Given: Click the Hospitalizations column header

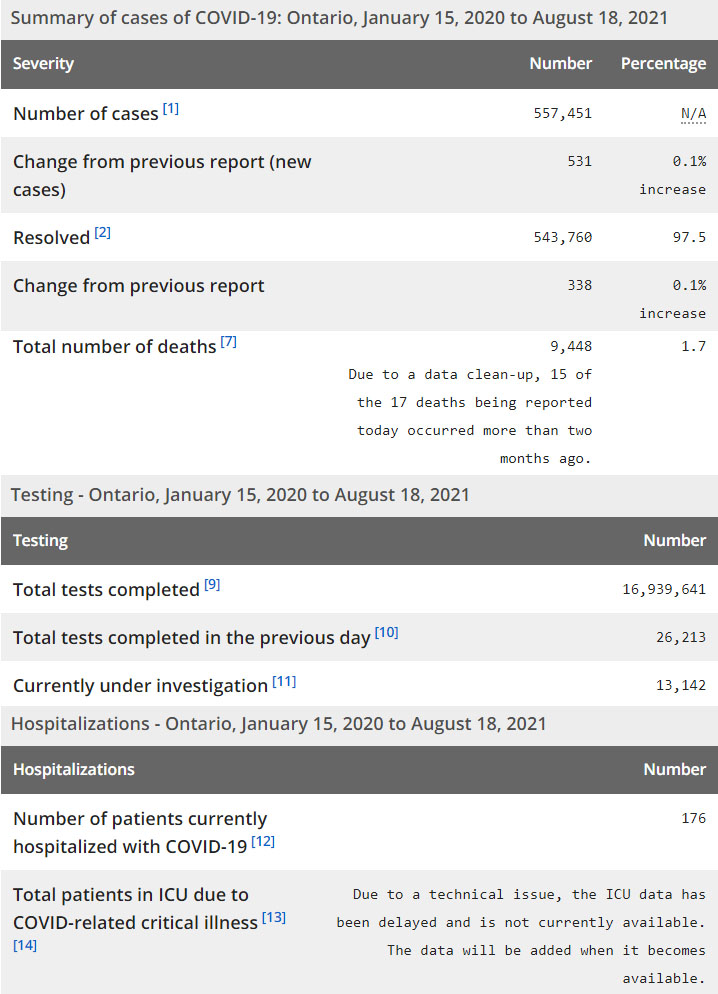Looking at the screenshot, I should point(74,770).
